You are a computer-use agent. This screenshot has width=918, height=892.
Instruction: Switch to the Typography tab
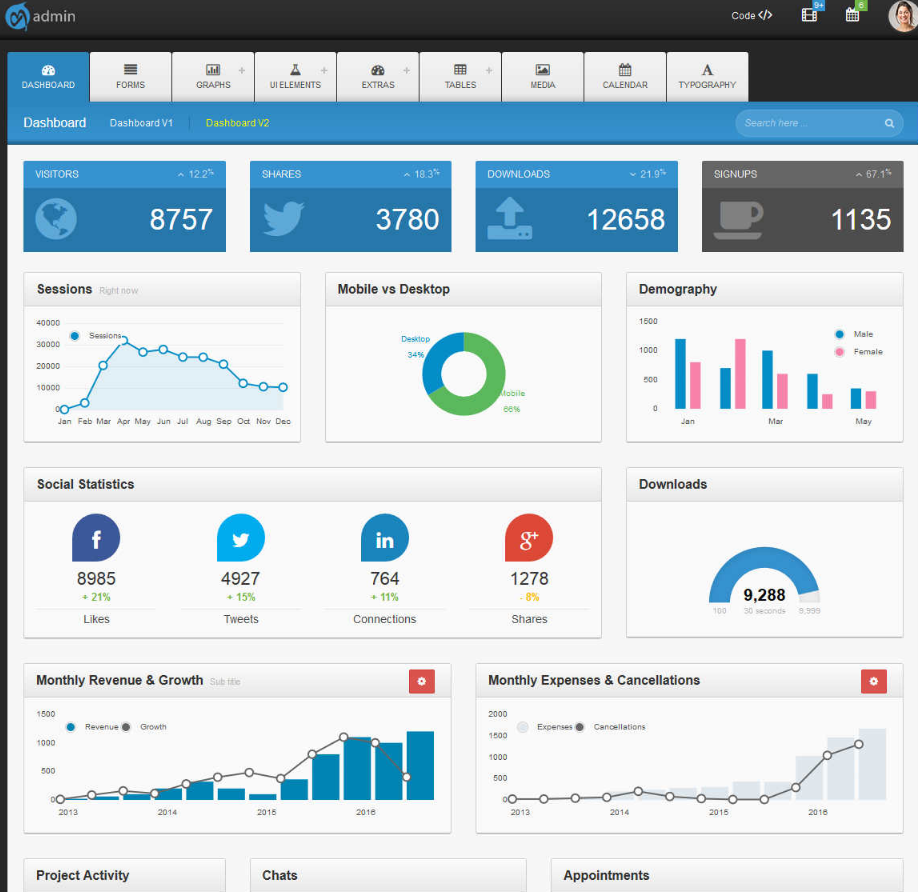[707, 77]
